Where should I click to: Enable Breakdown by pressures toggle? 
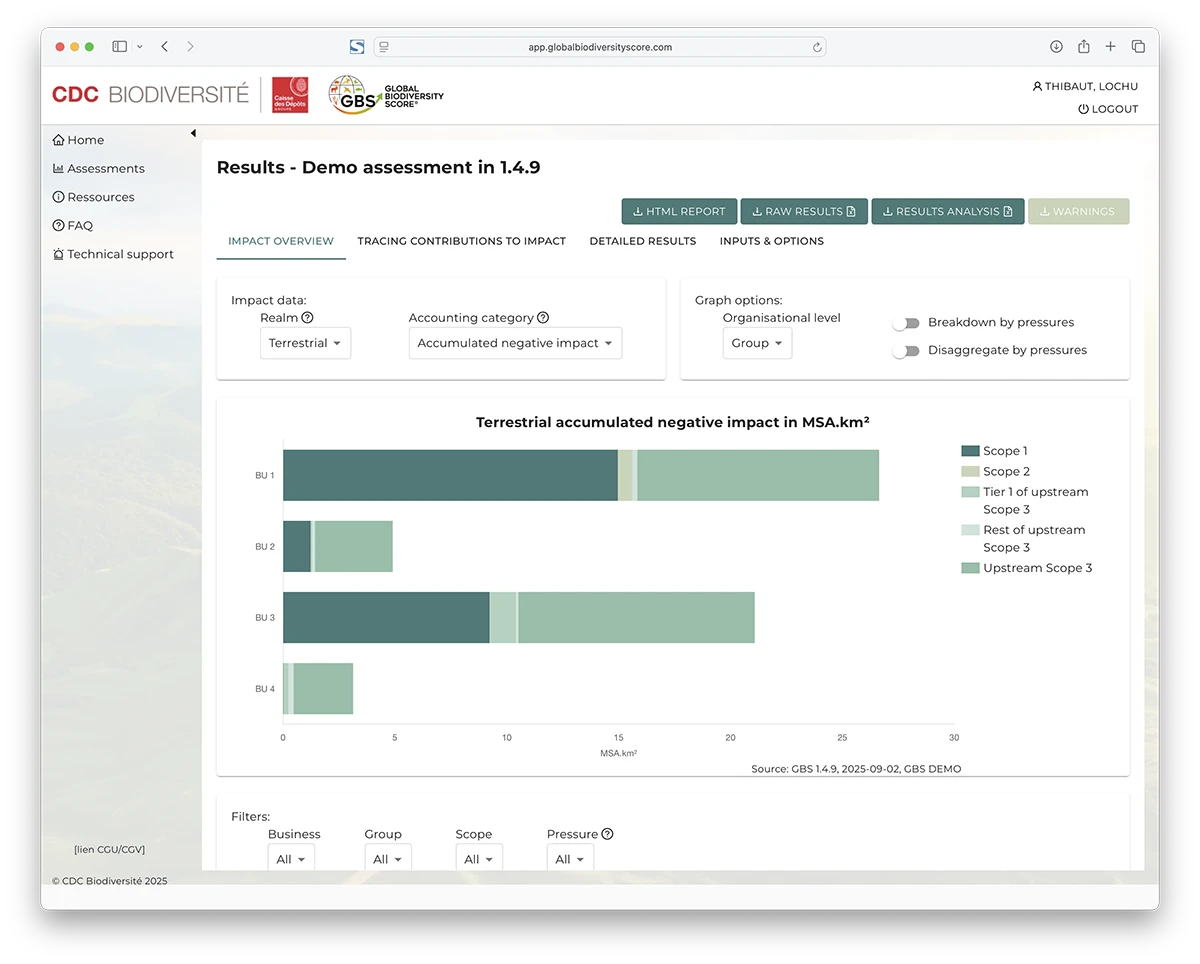(906, 323)
